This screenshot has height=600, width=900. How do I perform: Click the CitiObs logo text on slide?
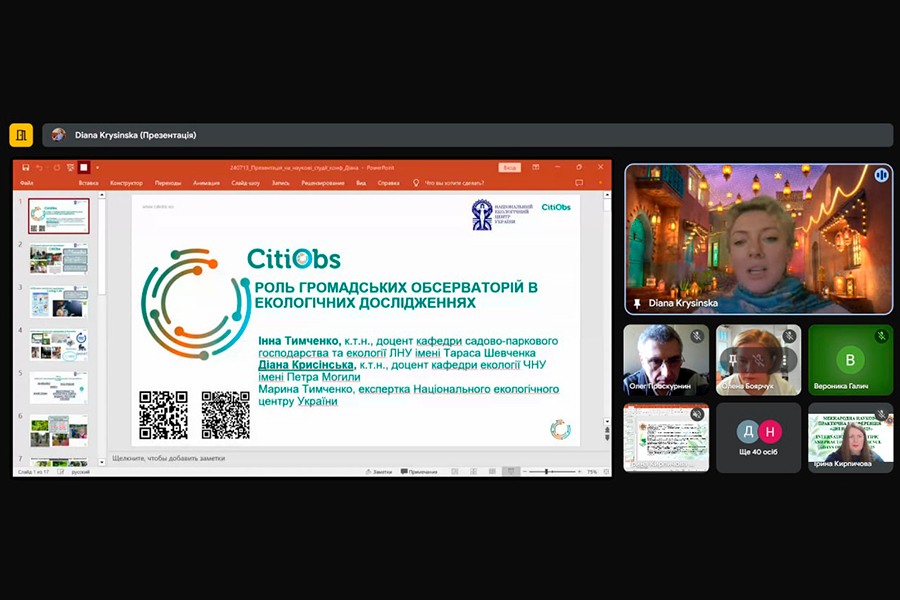tap(294, 259)
